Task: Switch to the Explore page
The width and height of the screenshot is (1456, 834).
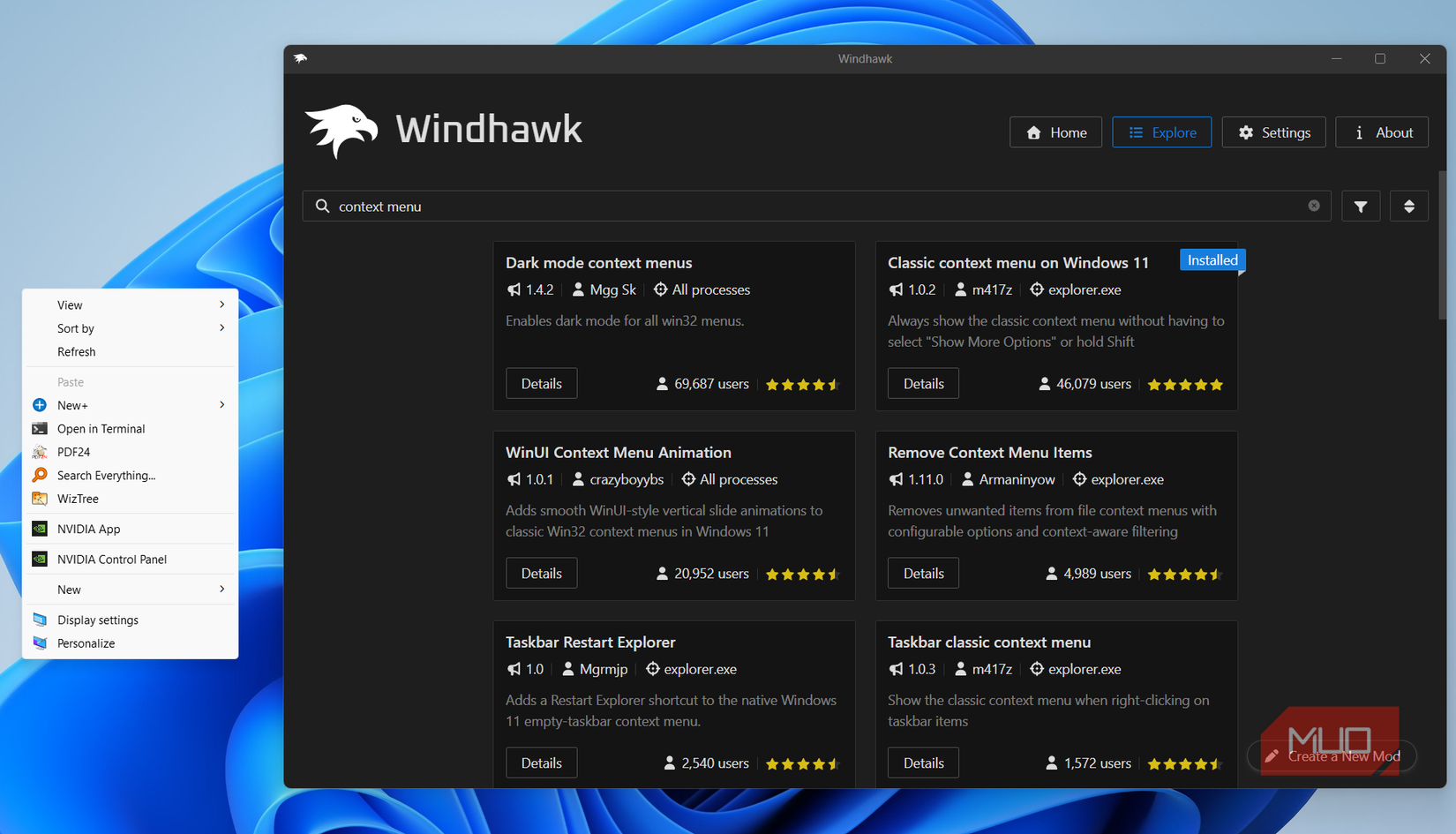Action: [1161, 132]
